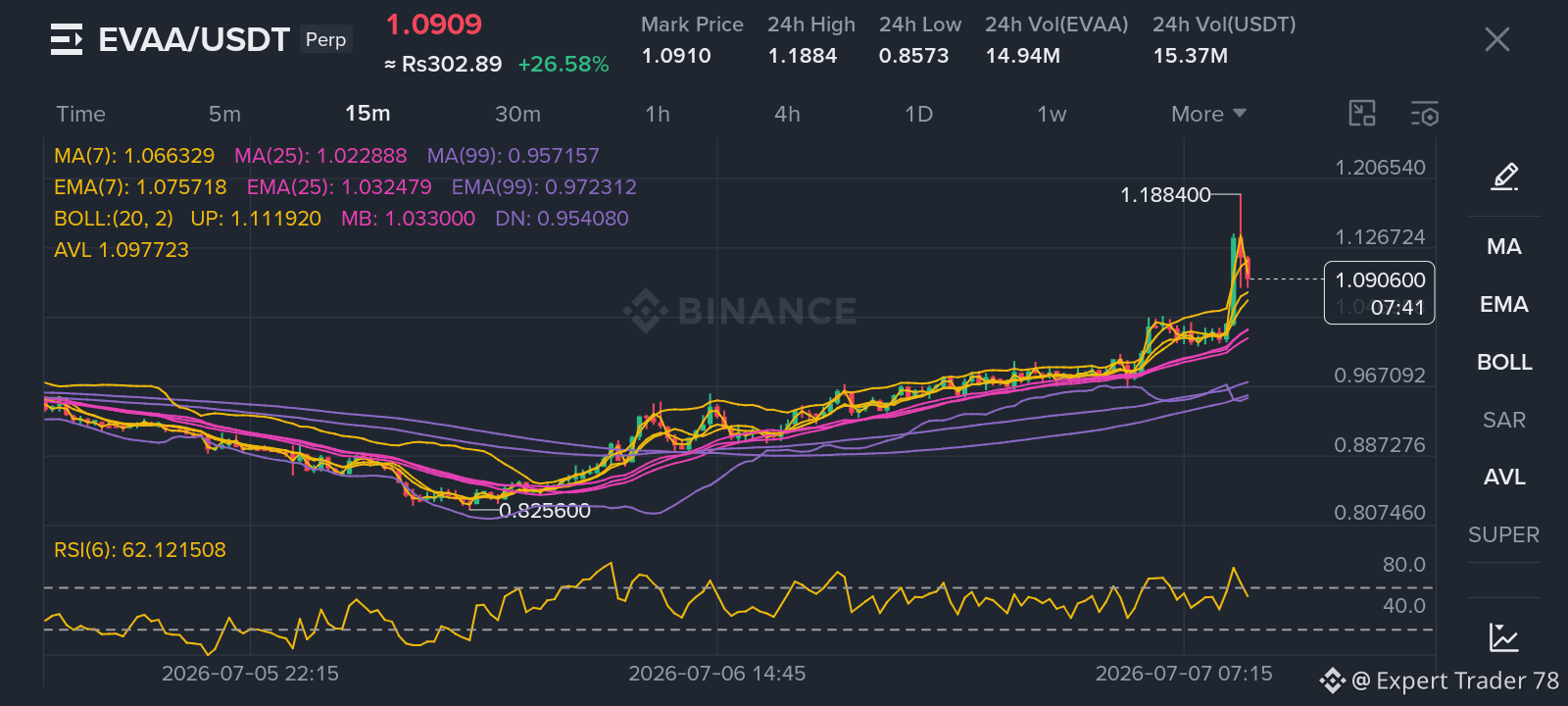Open the chart layout icon
This screenshot has width=1568, height=706.
tap(1362, 114)
